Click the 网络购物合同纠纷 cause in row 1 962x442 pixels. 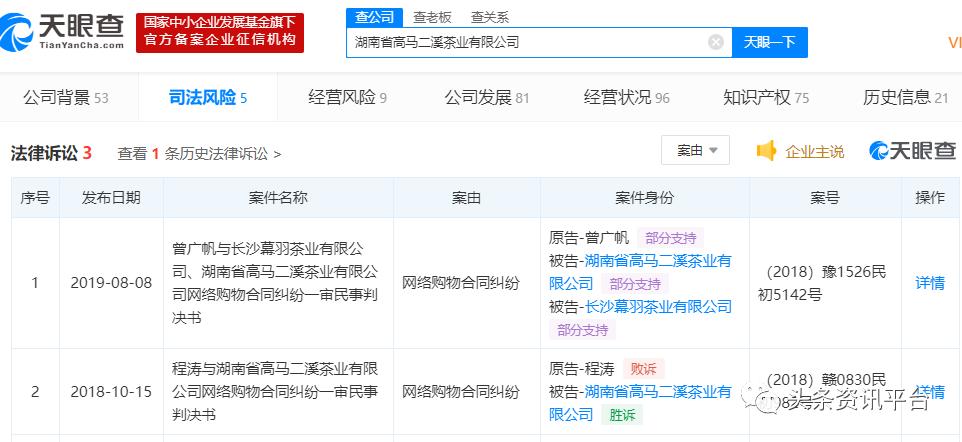[460, 283]
